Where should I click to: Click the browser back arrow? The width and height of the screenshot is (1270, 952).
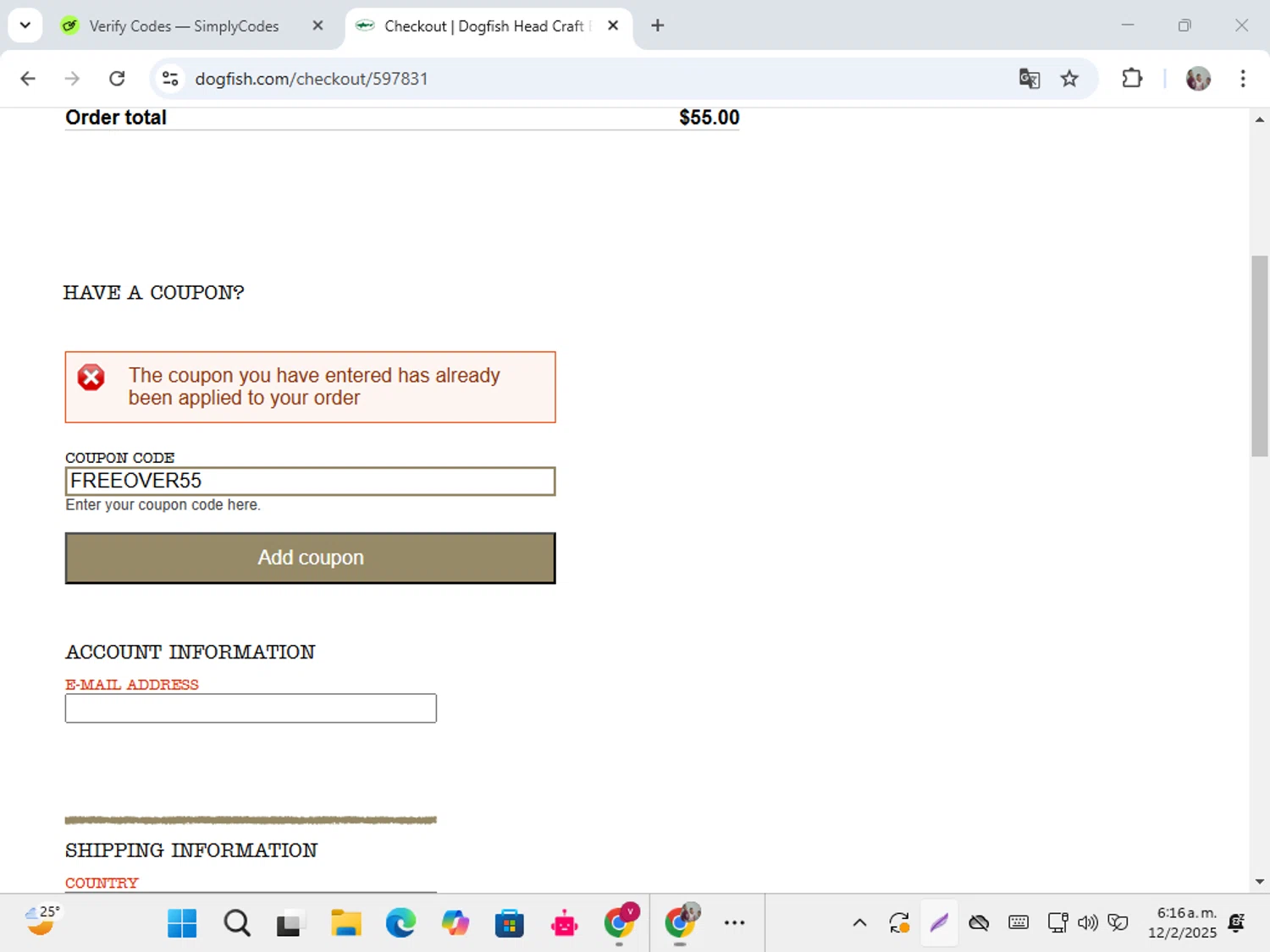28,79
